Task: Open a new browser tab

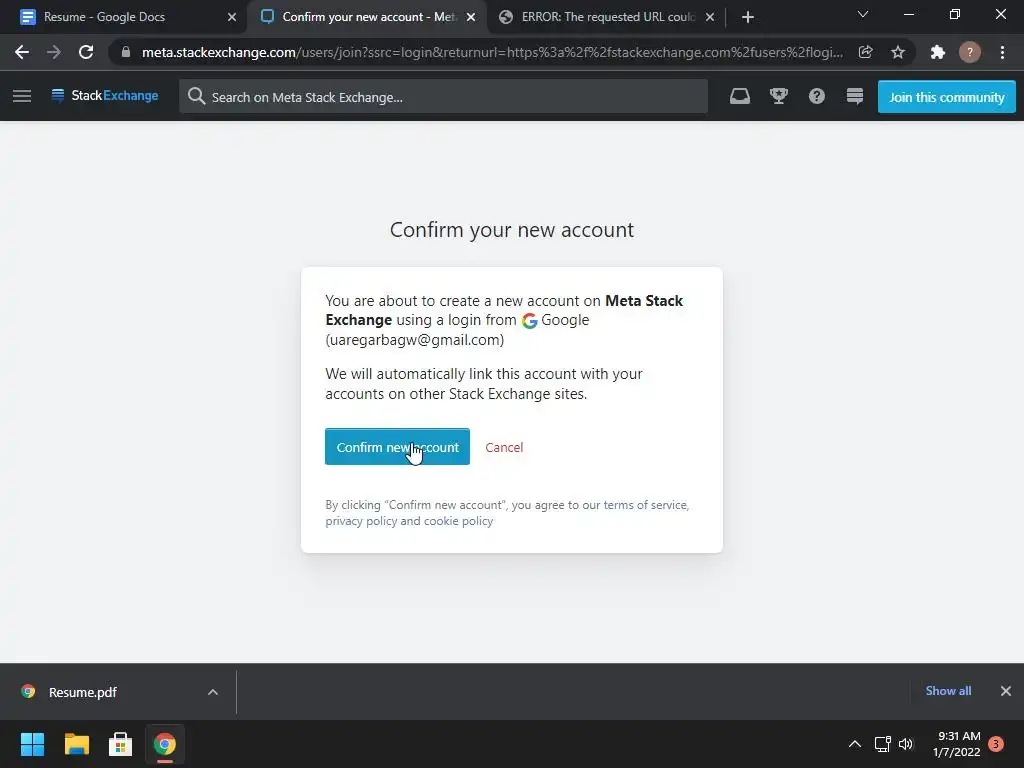Action: tap(748, 17)
